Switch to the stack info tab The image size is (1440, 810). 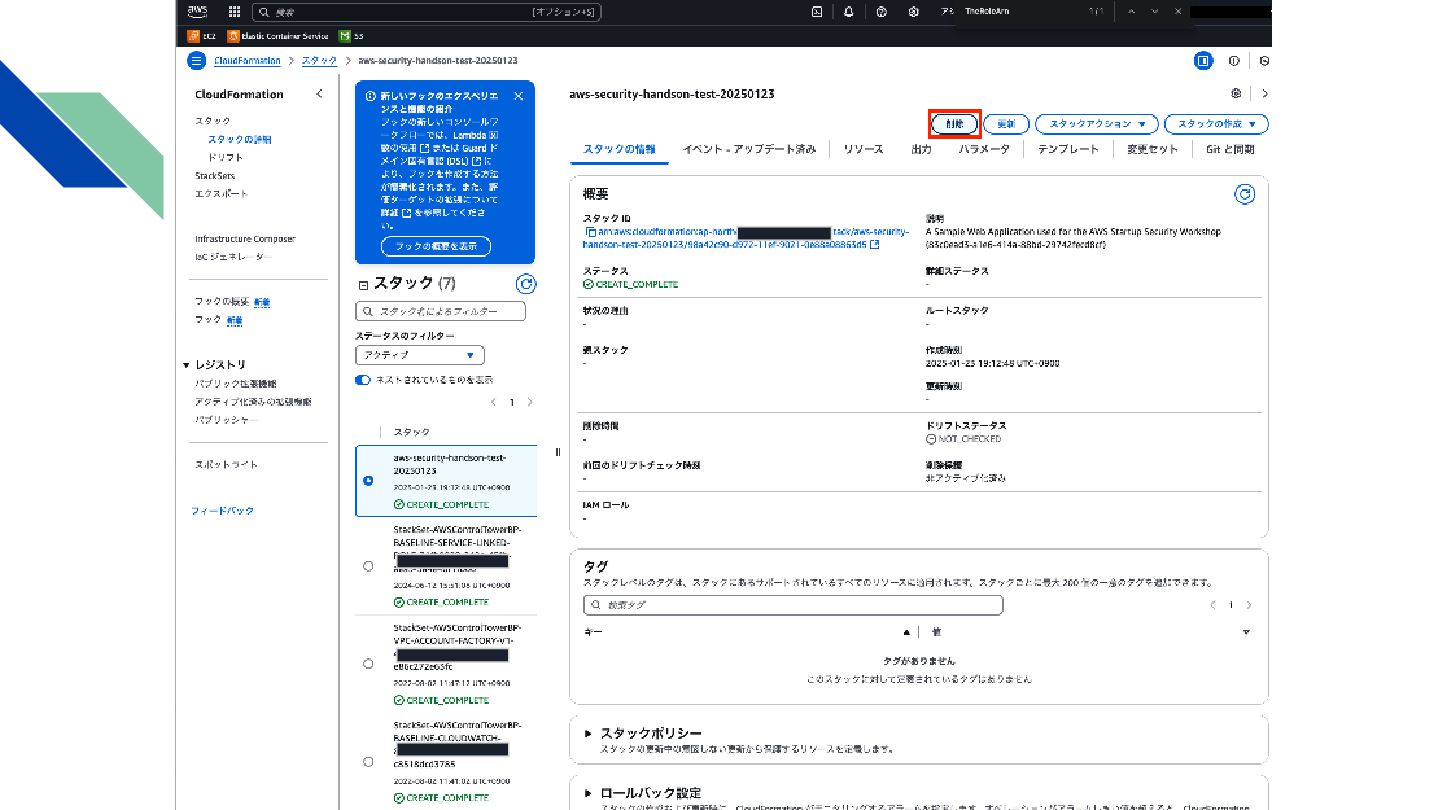(619, 149)
